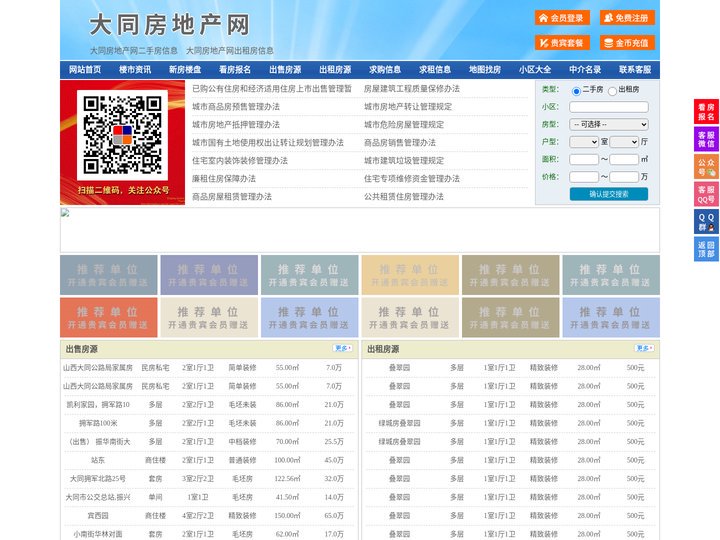Viewport: 720px width, 540px height.
Task: Click the 返回顶部 side icon
Action: (706, 249)
